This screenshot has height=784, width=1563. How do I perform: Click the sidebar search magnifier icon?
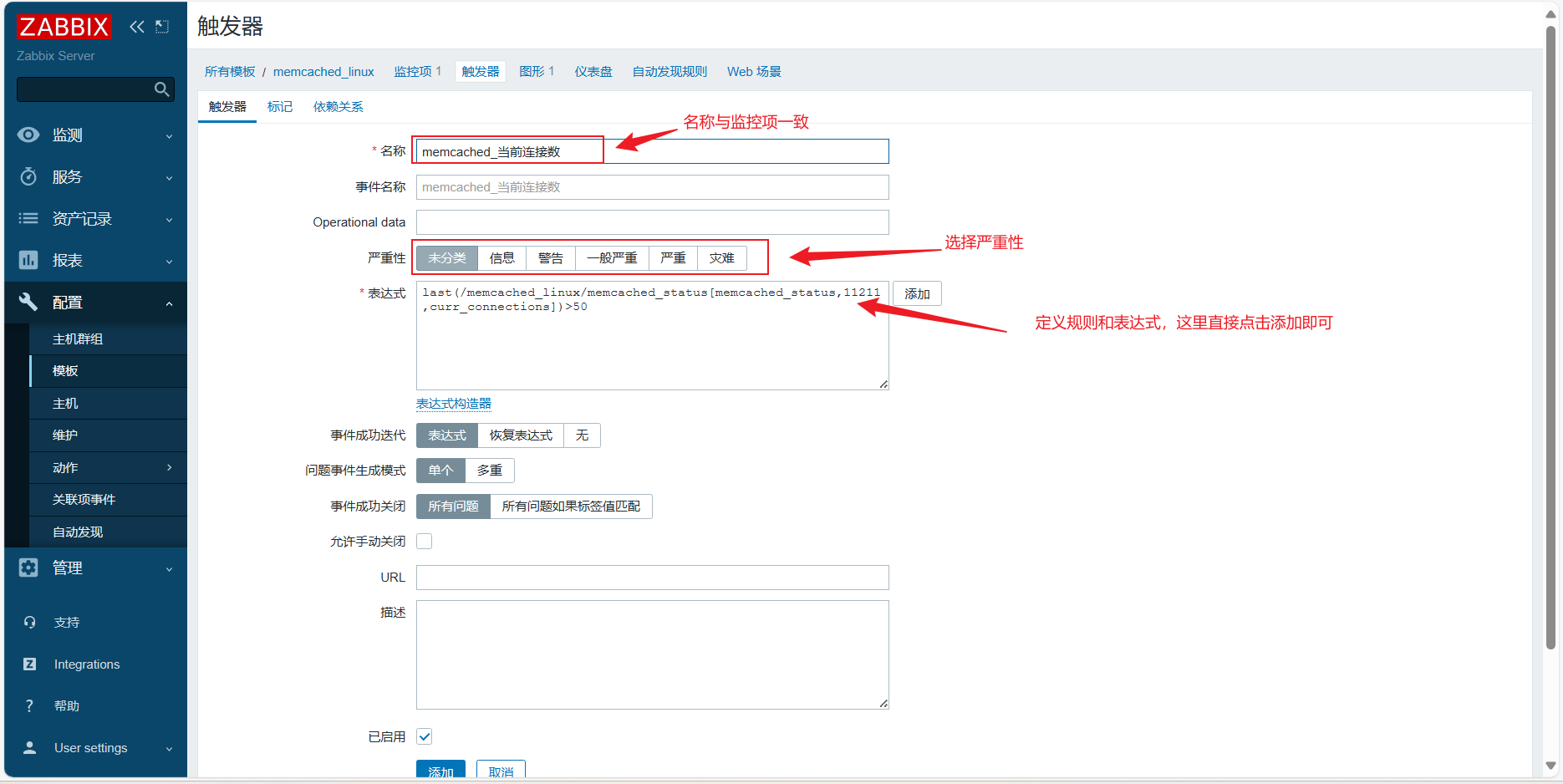pyautogui.click(x=162, y=89)
